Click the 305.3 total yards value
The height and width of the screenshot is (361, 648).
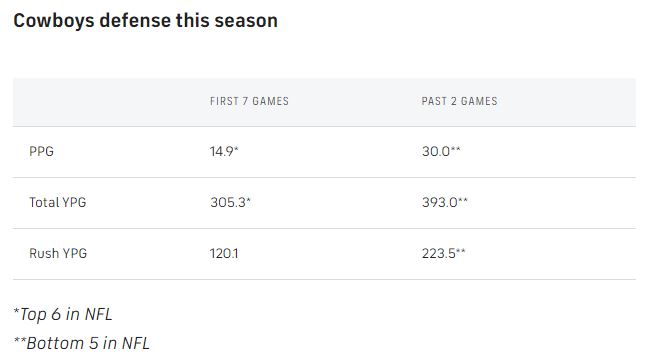[x=230, y=202]
